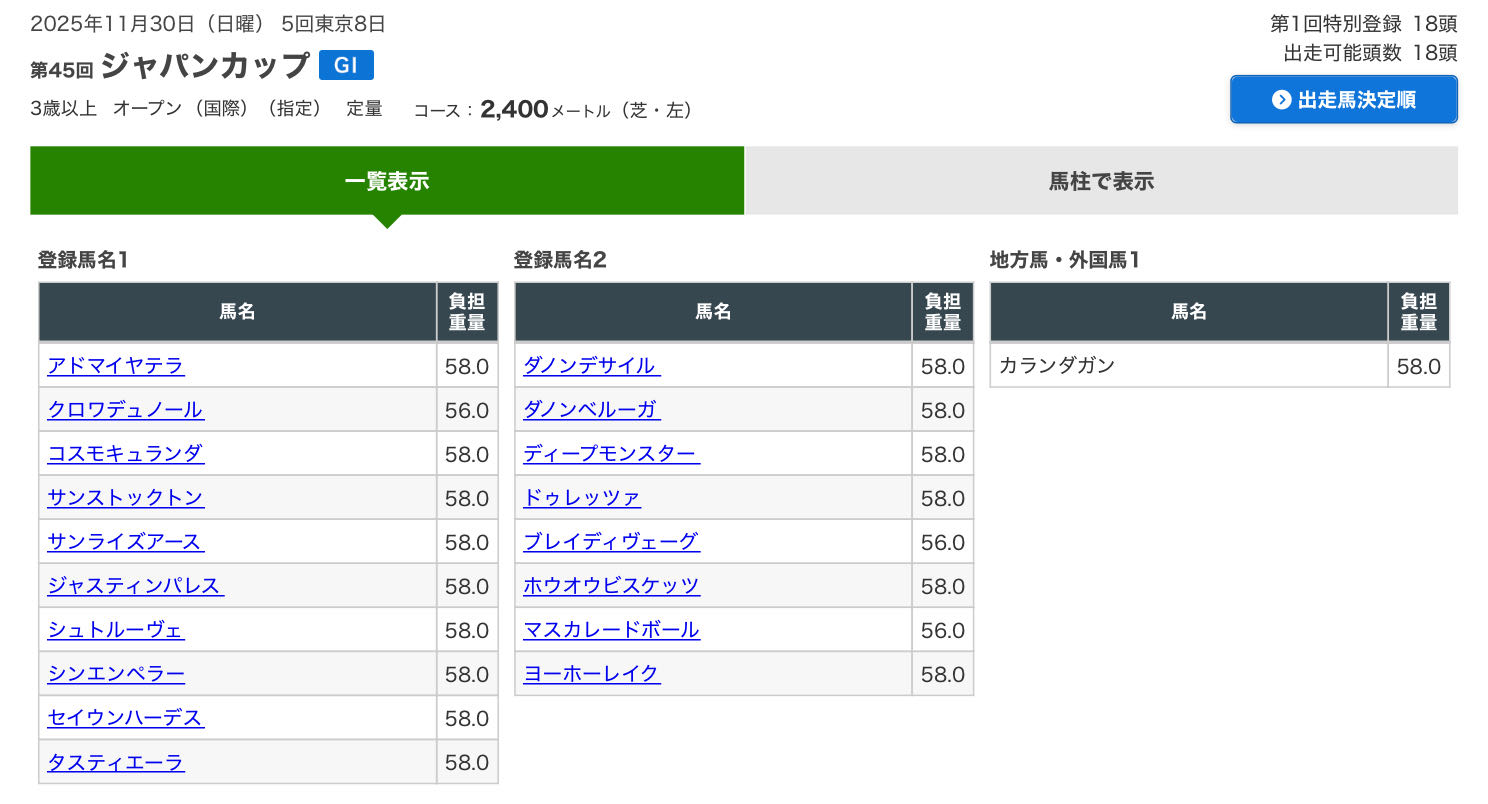The width and height of the screenshot is (1488, 804).
Task: Open the ダノンベルーガ horse page
Action: 591,410
